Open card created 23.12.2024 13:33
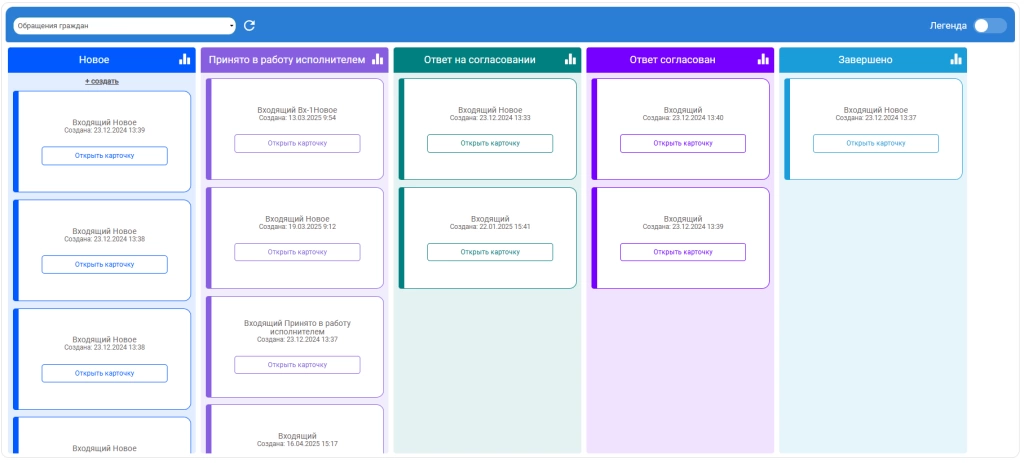Screen dimensions: 1024x463 click(490, 143)
